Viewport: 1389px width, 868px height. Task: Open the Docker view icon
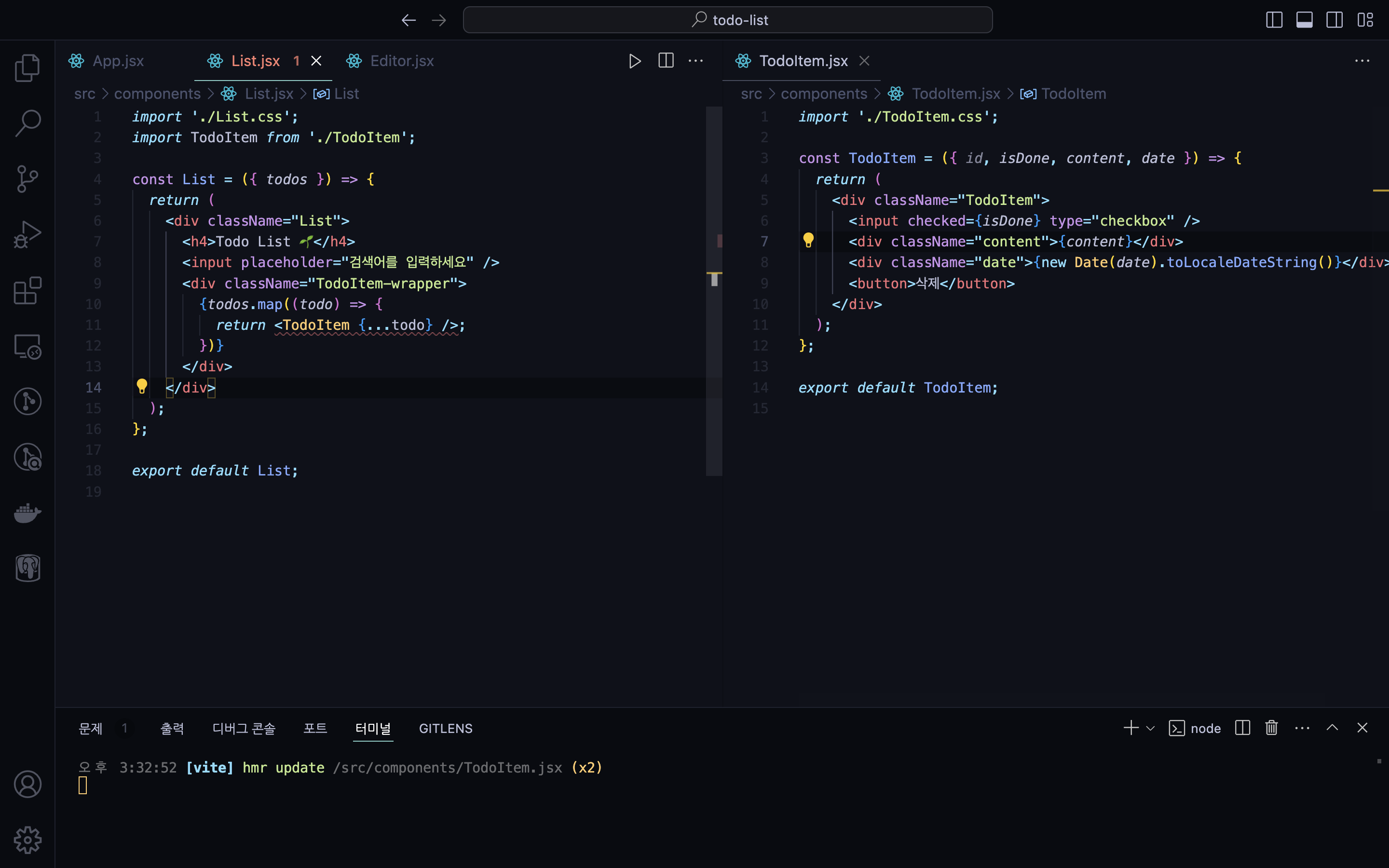27,513
